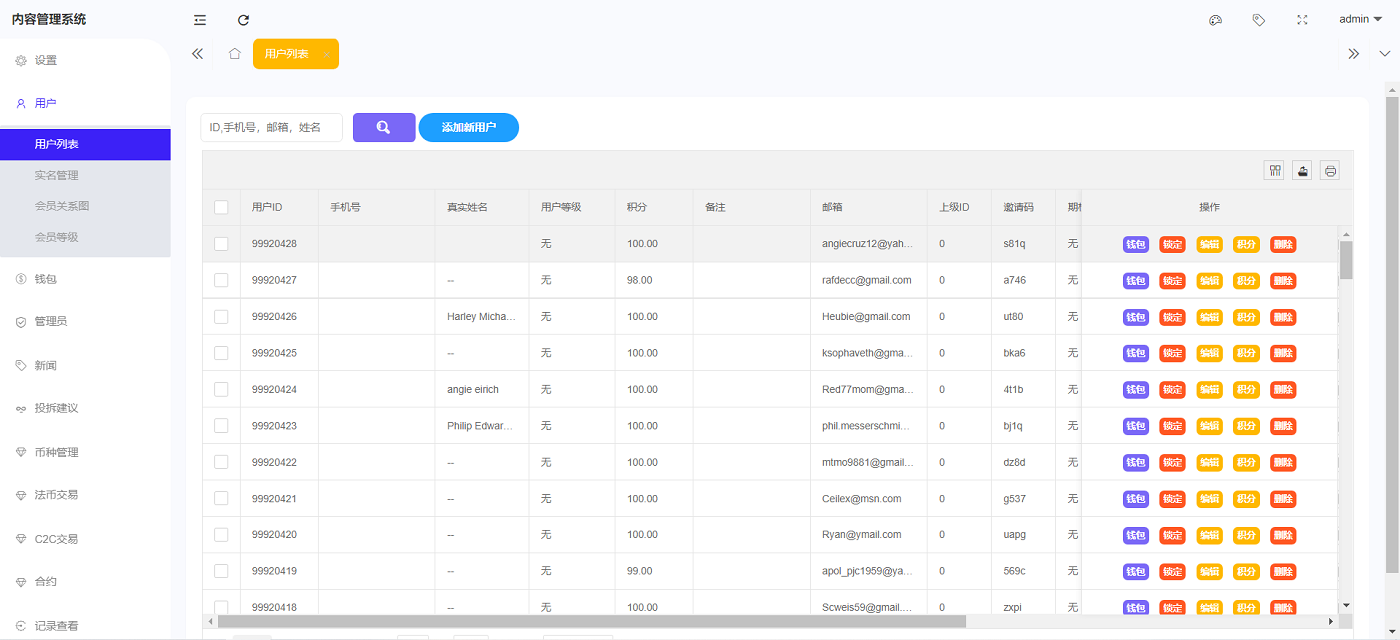Open the theme palette icon

pos(1216,20)
